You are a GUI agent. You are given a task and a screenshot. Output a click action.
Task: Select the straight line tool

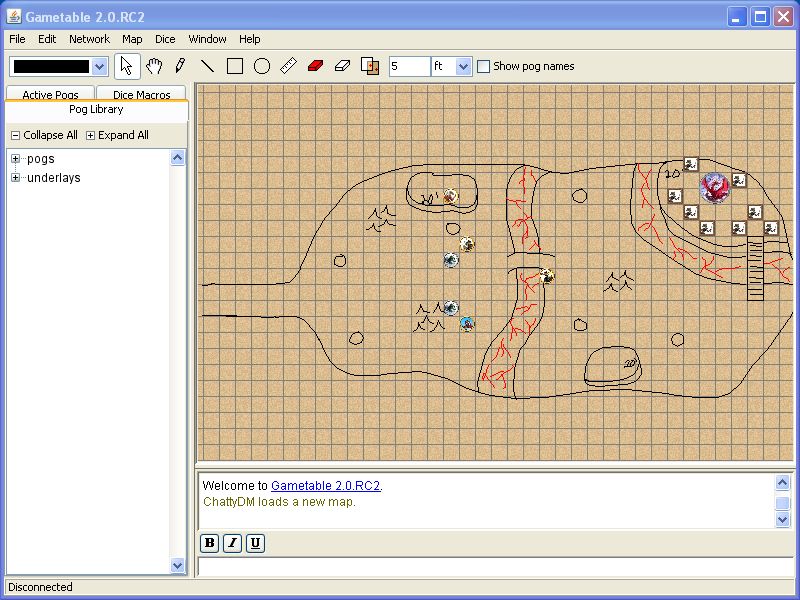tap(207, 66)
